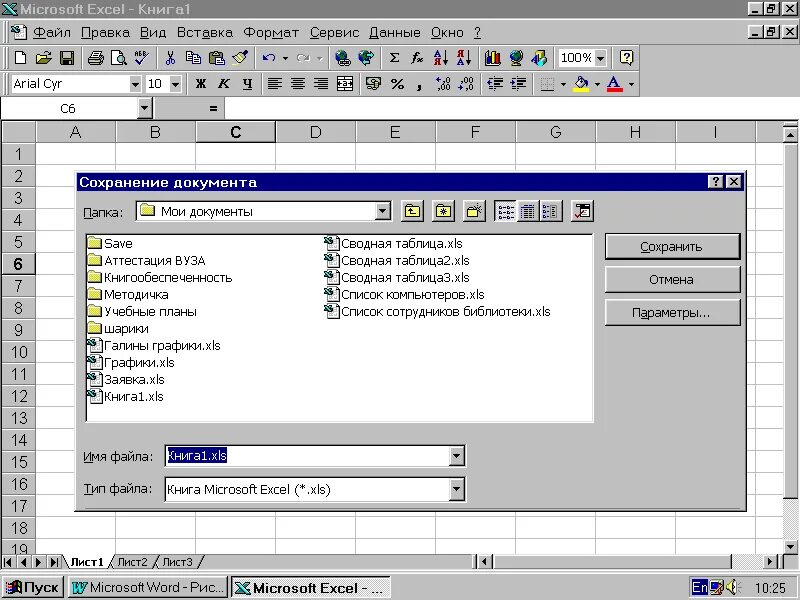
Task: Expand the Тип файла dropdown arrow
Action: tap(456, 489)
